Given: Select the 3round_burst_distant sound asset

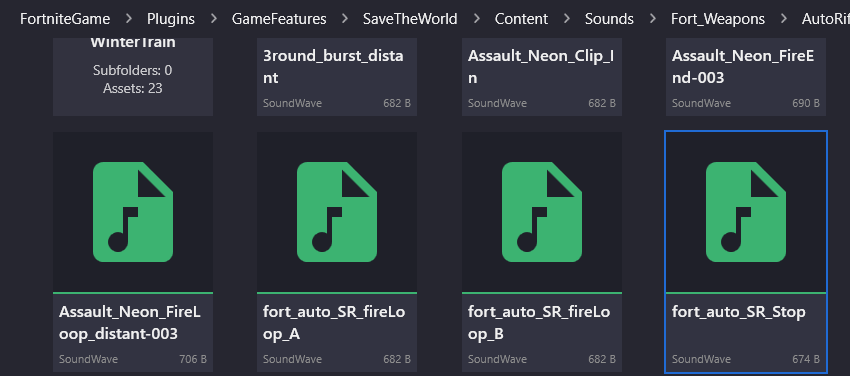Looking at the screenshot, I should (337, 76).
